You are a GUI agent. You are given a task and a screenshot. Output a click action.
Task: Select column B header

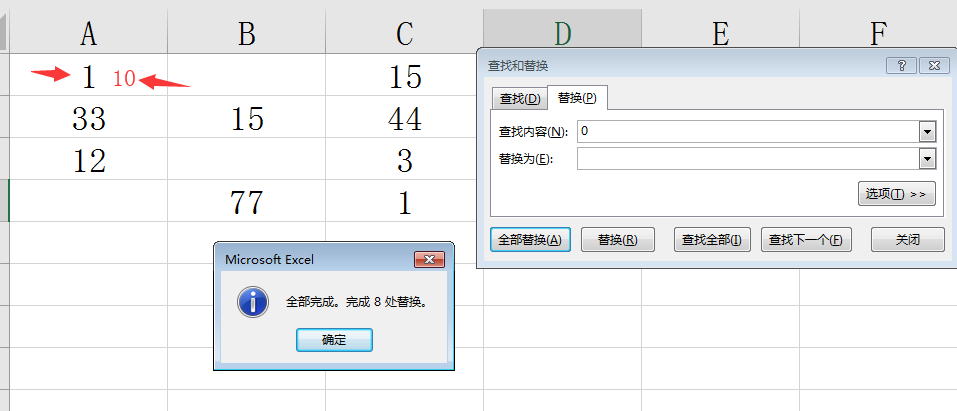pyautogui.click(x=246, y=34)
